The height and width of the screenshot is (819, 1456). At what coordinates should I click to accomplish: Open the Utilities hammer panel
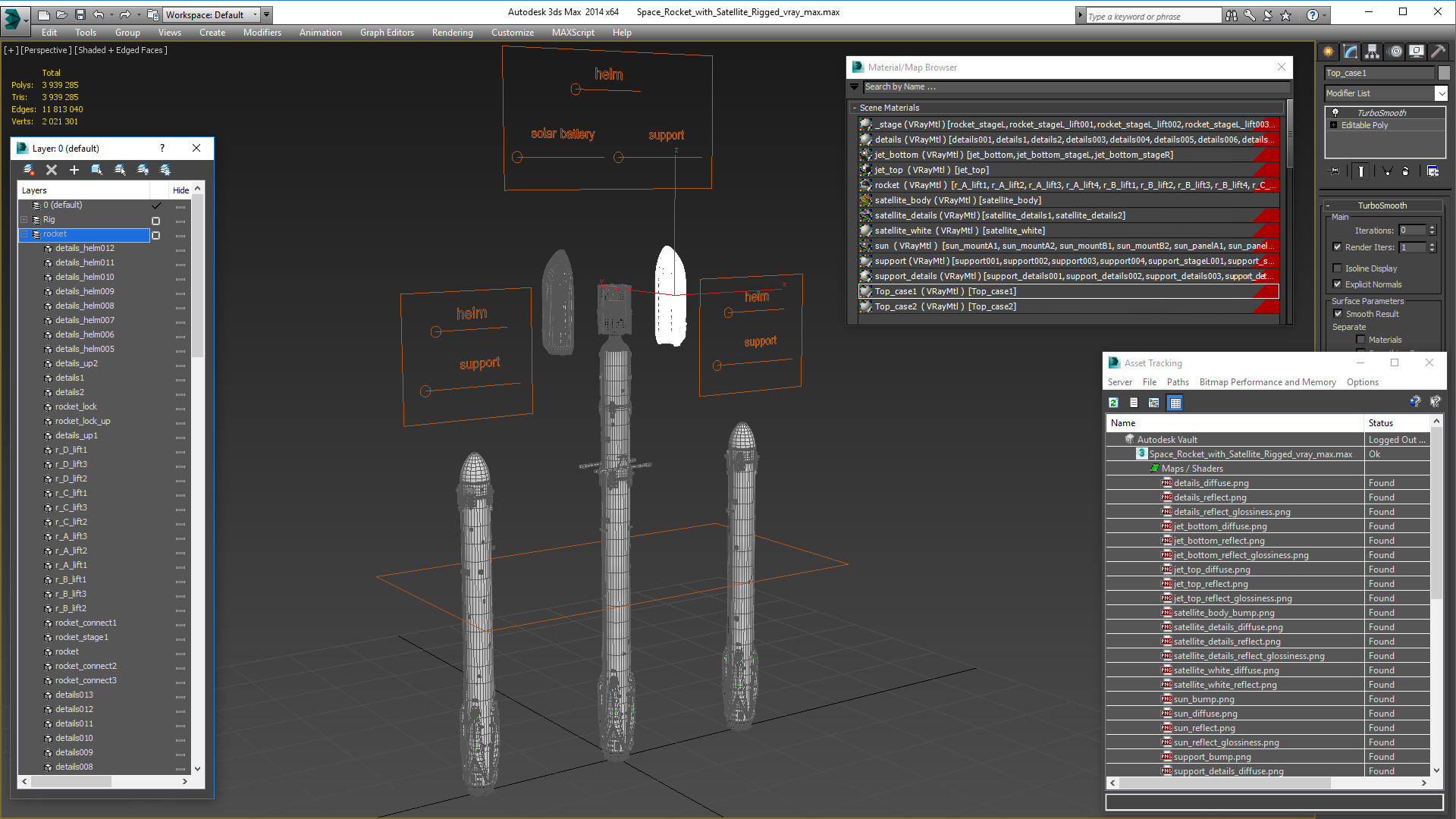click(x=1438, y=52)
